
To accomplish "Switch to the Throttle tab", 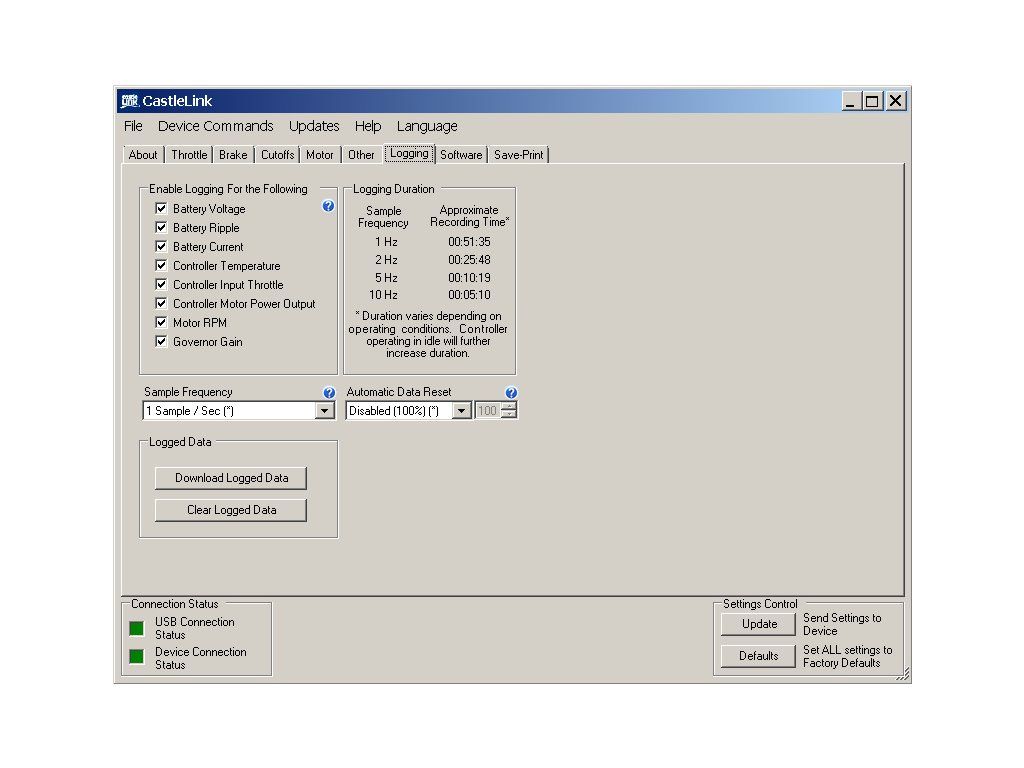I will click(x=189, y=155).
